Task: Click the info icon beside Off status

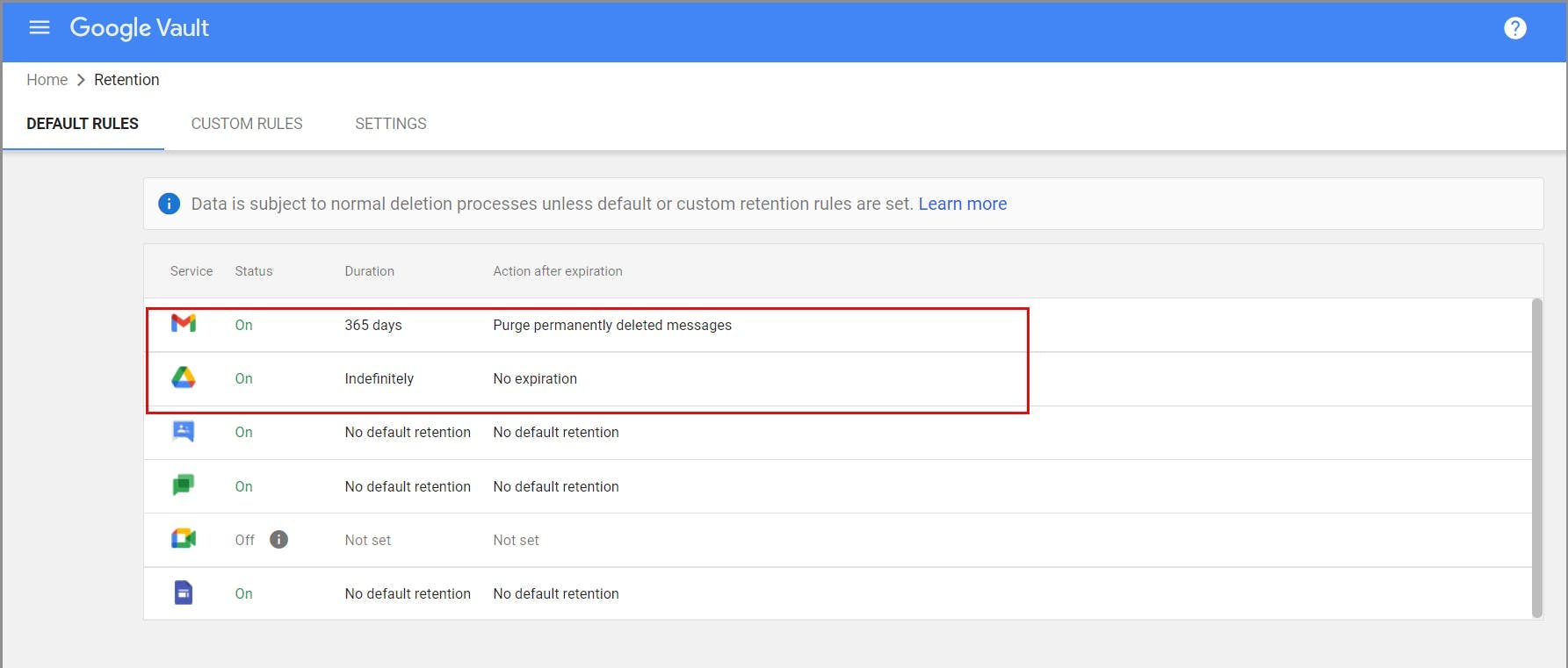Action: pyautogui.click(x=278, y=540)
